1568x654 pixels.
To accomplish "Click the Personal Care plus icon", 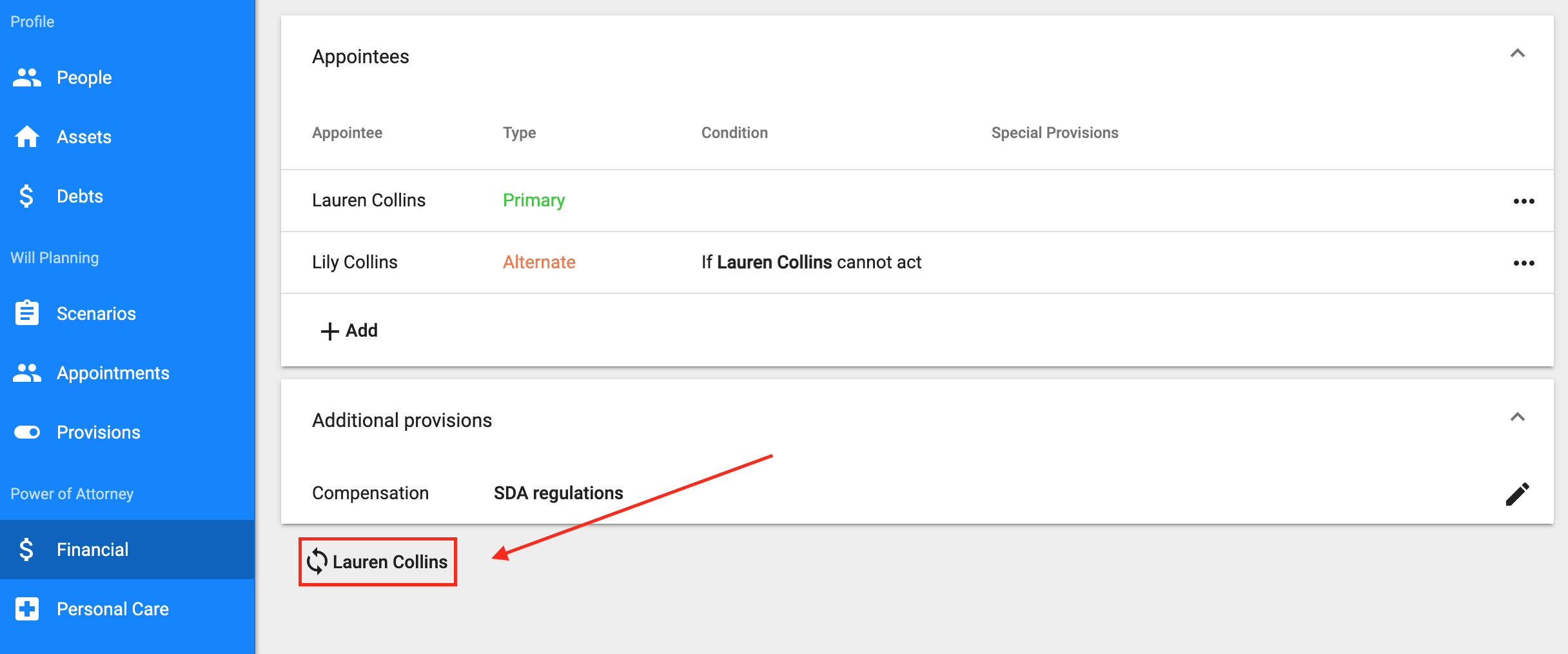I will point(26,608).
